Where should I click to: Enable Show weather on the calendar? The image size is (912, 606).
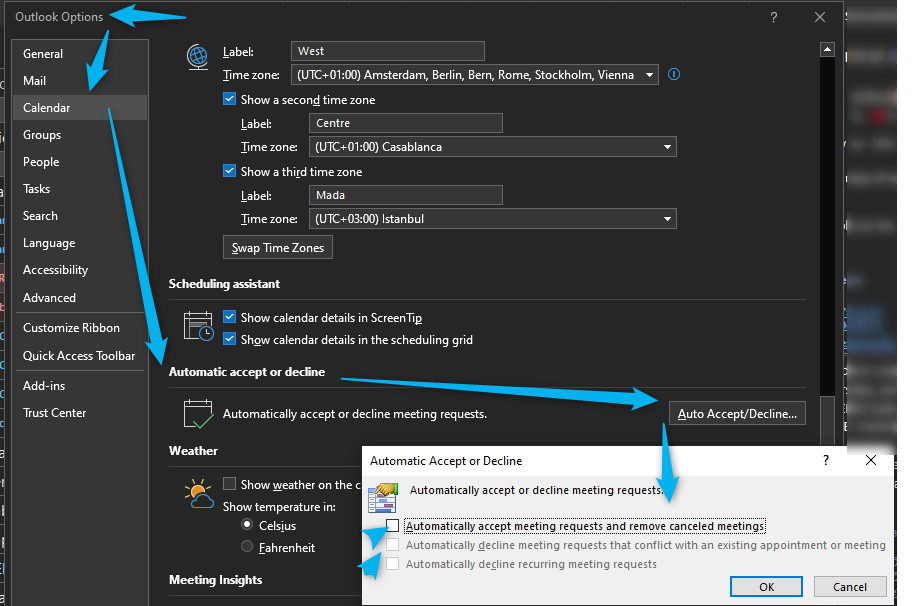229,484
